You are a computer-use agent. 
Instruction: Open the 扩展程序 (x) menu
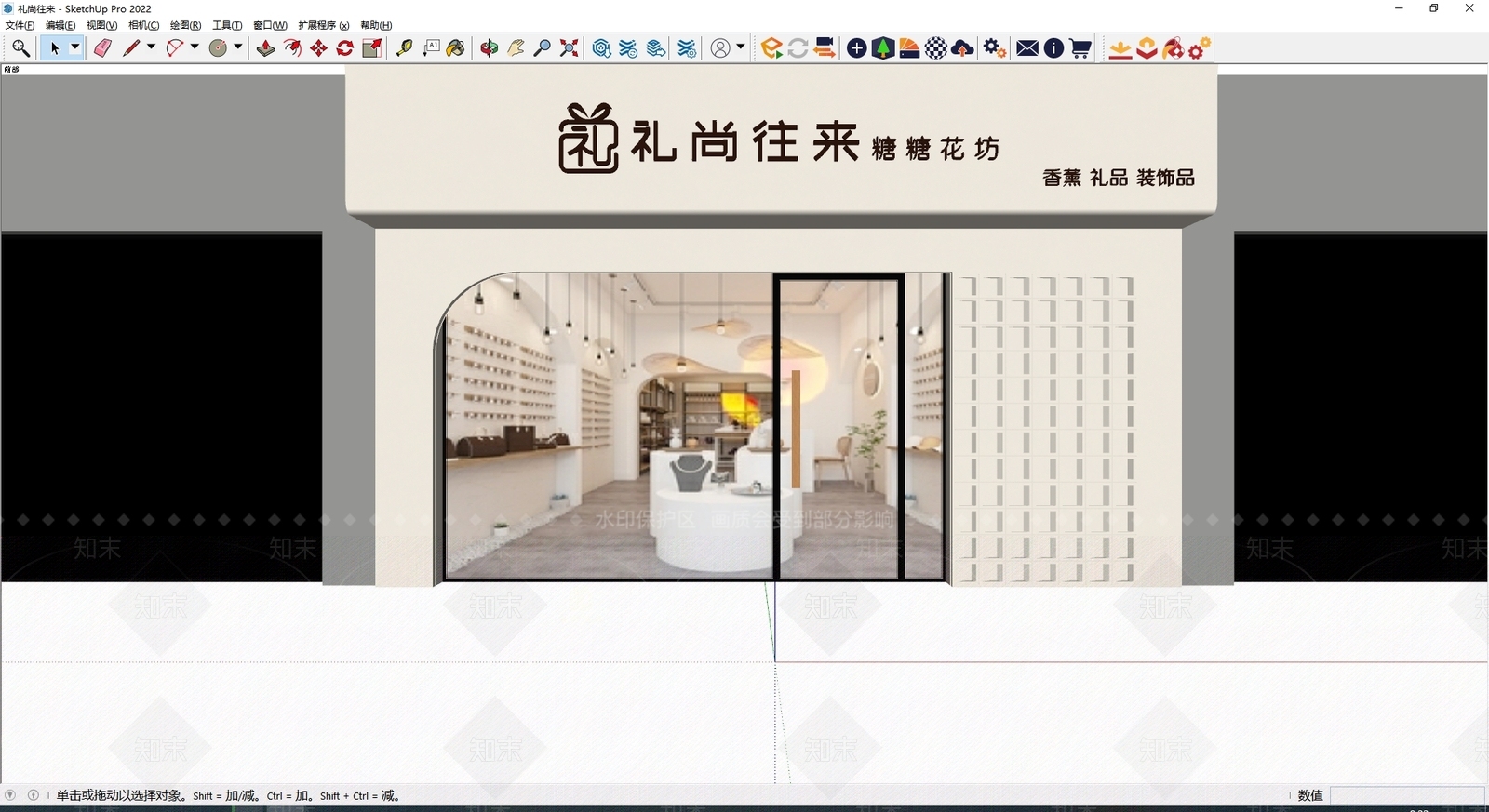point(324,25)
